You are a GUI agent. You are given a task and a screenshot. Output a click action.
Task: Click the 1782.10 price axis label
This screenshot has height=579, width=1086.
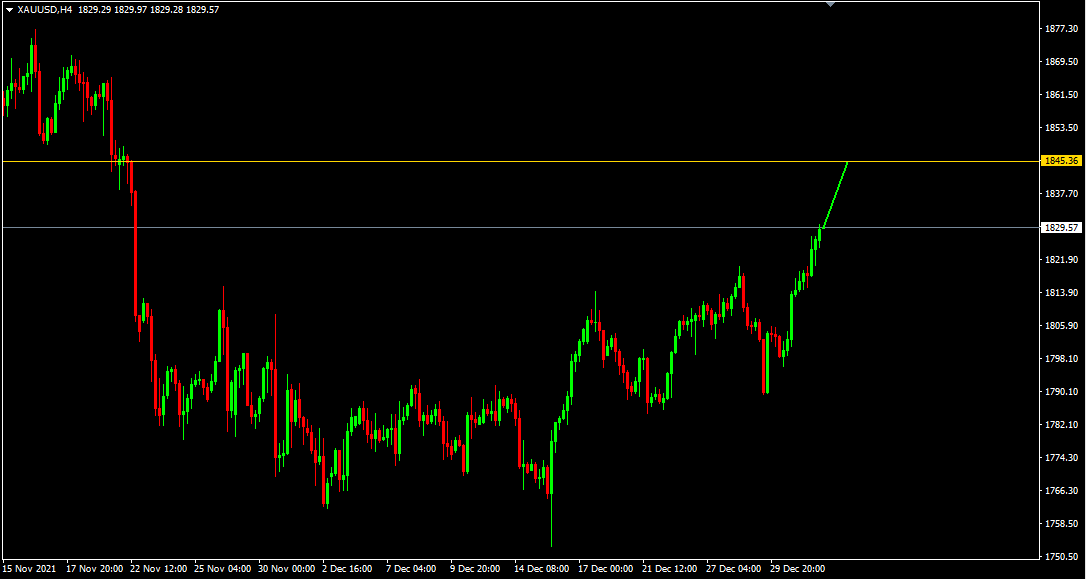point(1062,424)
